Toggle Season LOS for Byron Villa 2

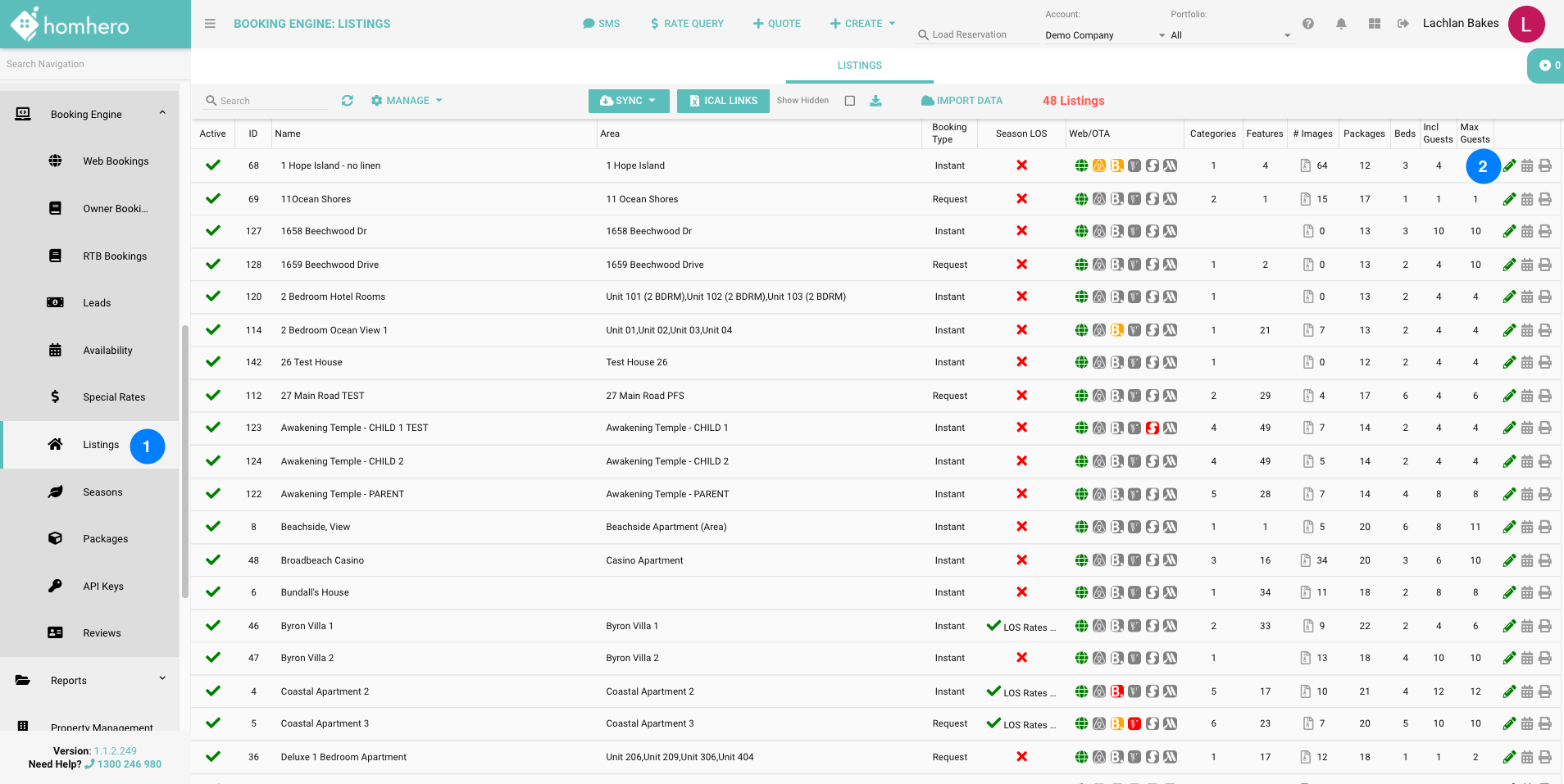[1021, 658]
